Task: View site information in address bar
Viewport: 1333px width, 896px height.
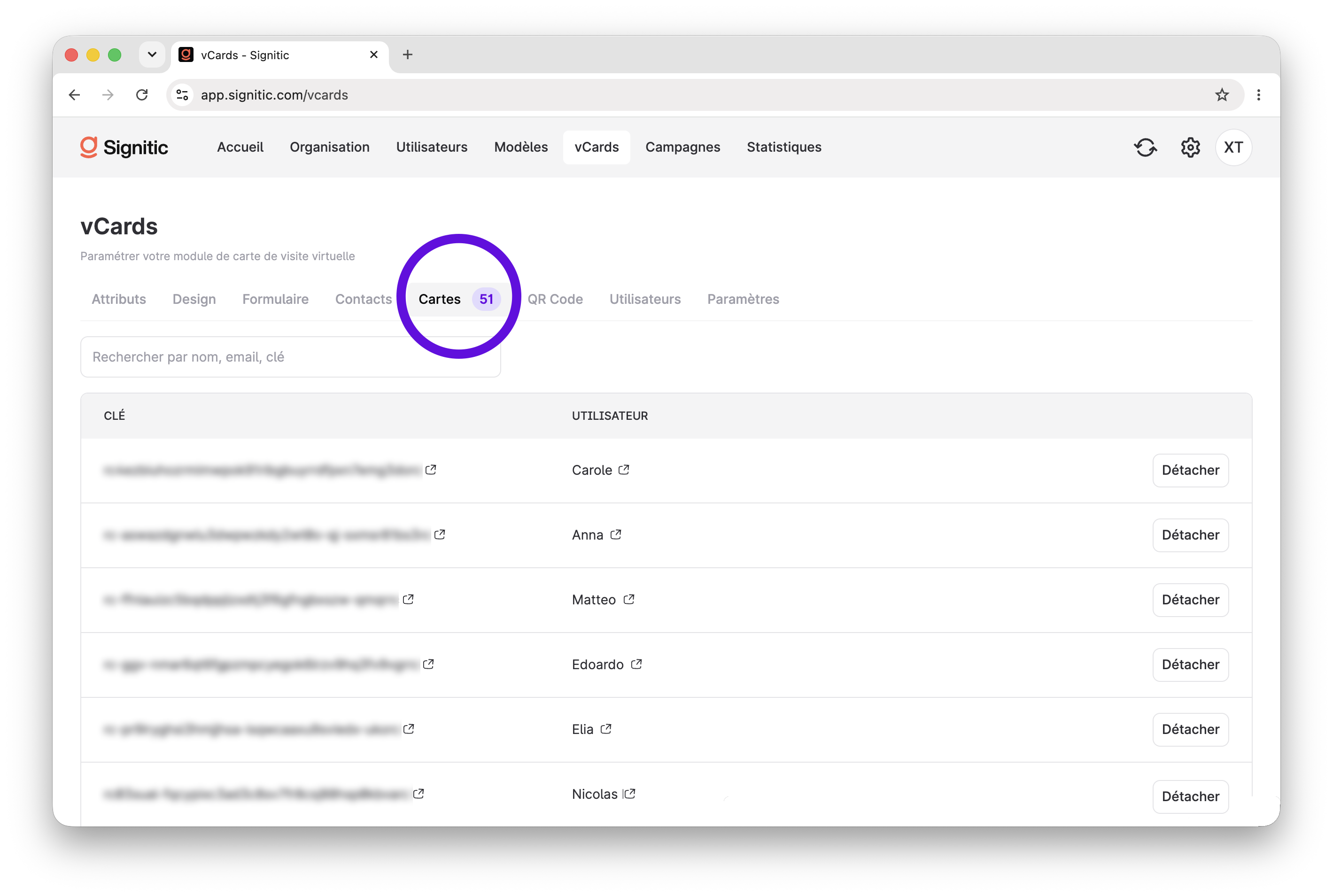Action: tap(182, 95)
